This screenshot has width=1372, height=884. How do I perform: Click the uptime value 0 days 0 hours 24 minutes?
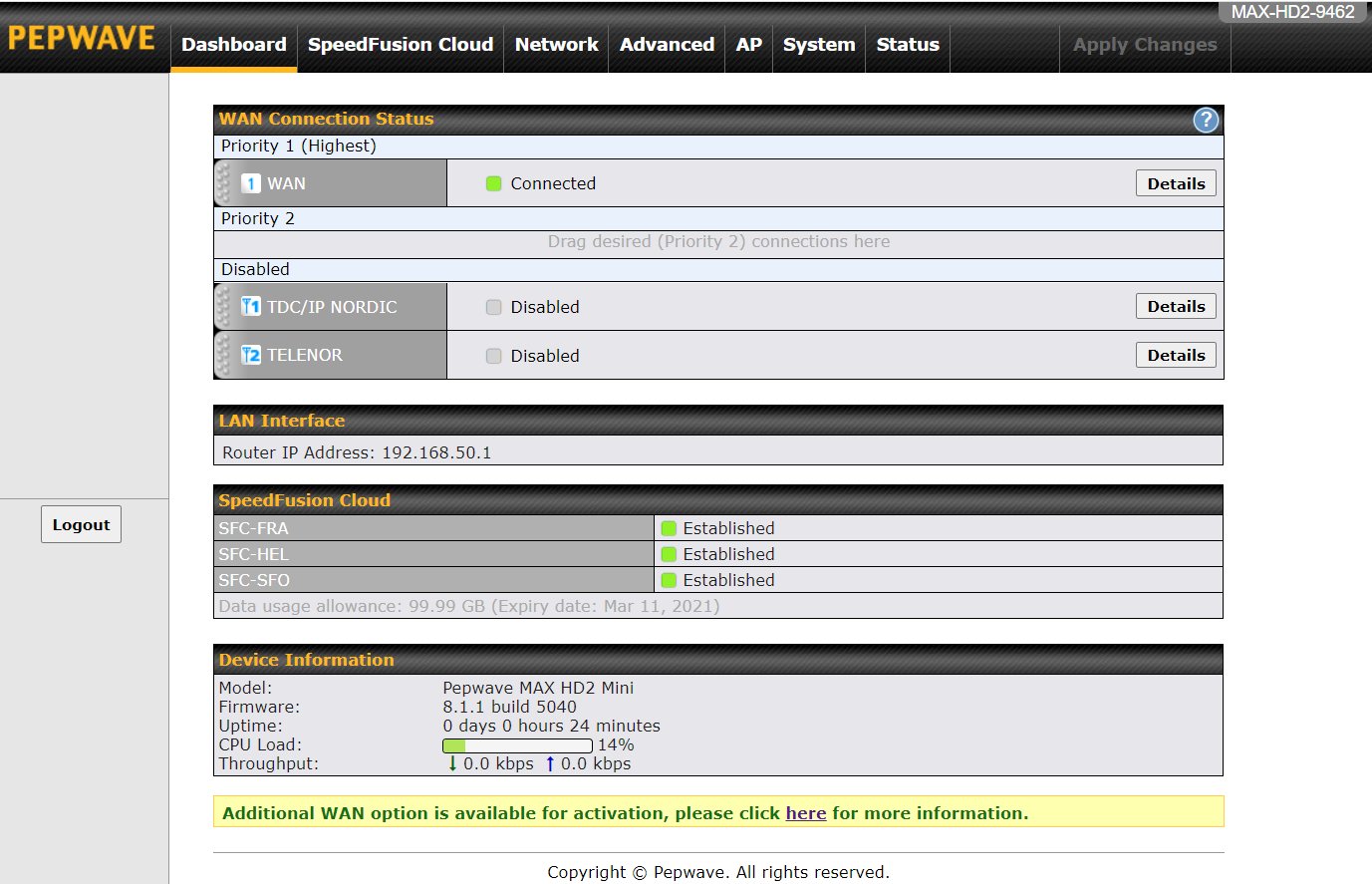[x=551, y=726]
